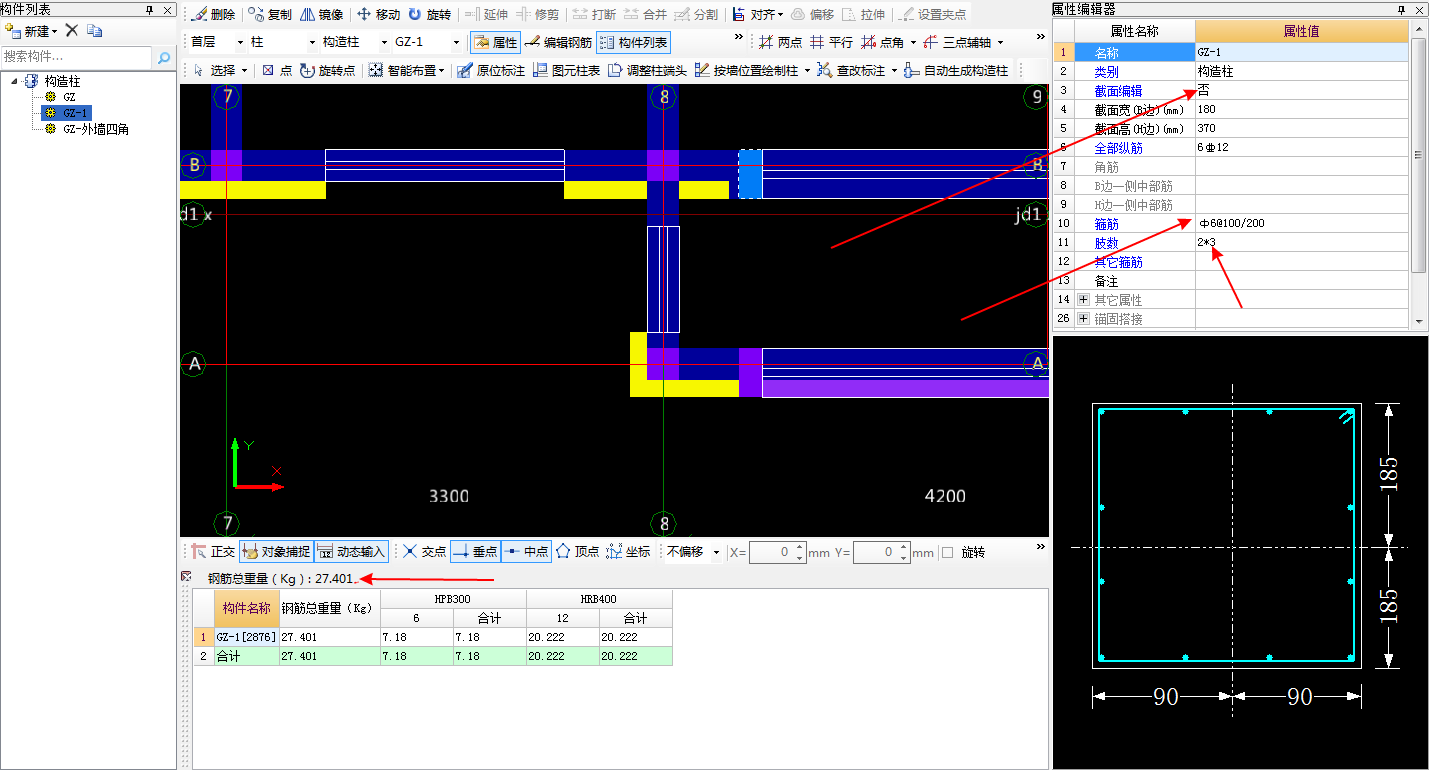Screen dimensions: 1429x770
Task: Click the 肢数 property name
Action: pos(1106,243)
